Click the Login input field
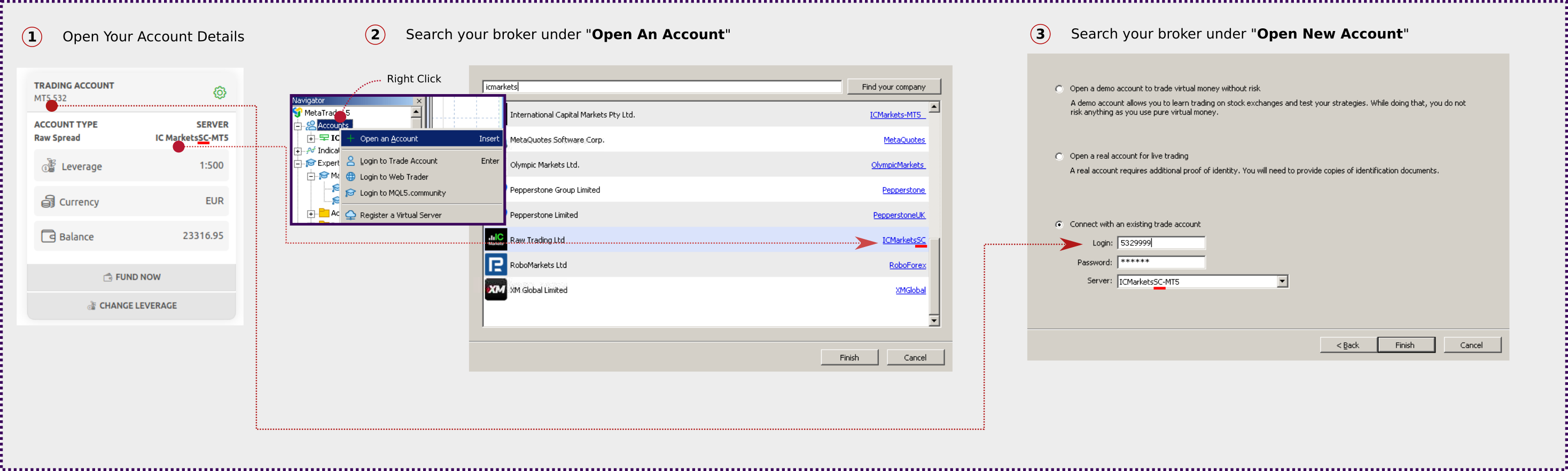This screenshot has width=1568, height=471. pyautogui.click(x=1161, y=243)
